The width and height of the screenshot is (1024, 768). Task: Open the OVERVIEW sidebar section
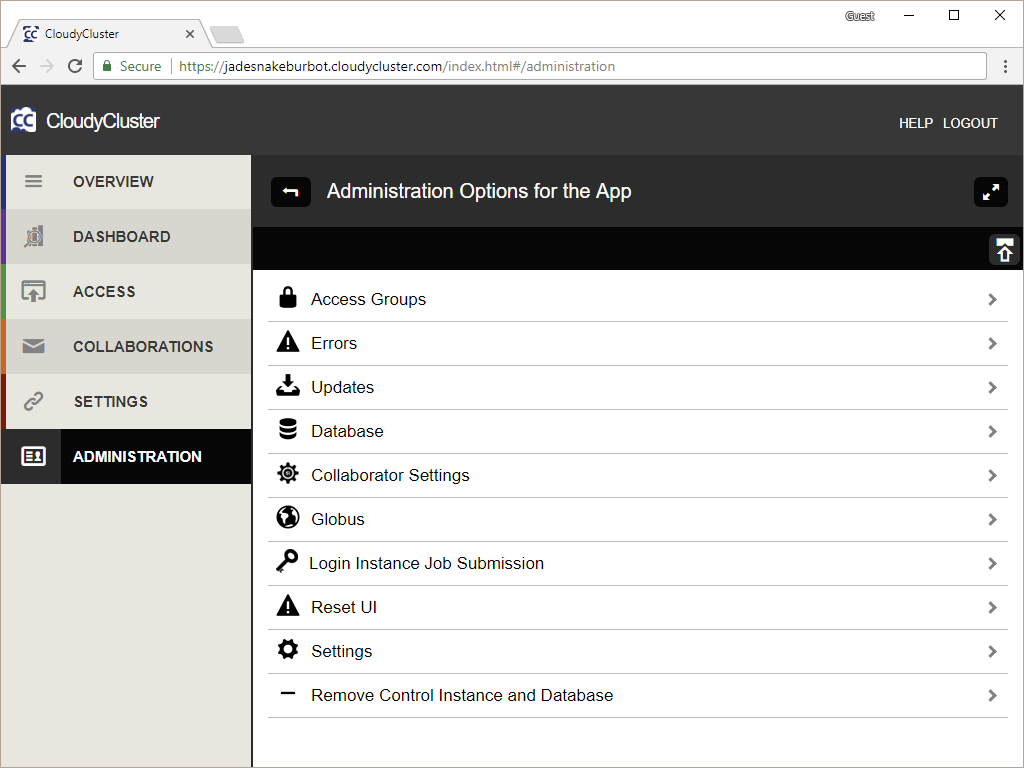point(128,182)
